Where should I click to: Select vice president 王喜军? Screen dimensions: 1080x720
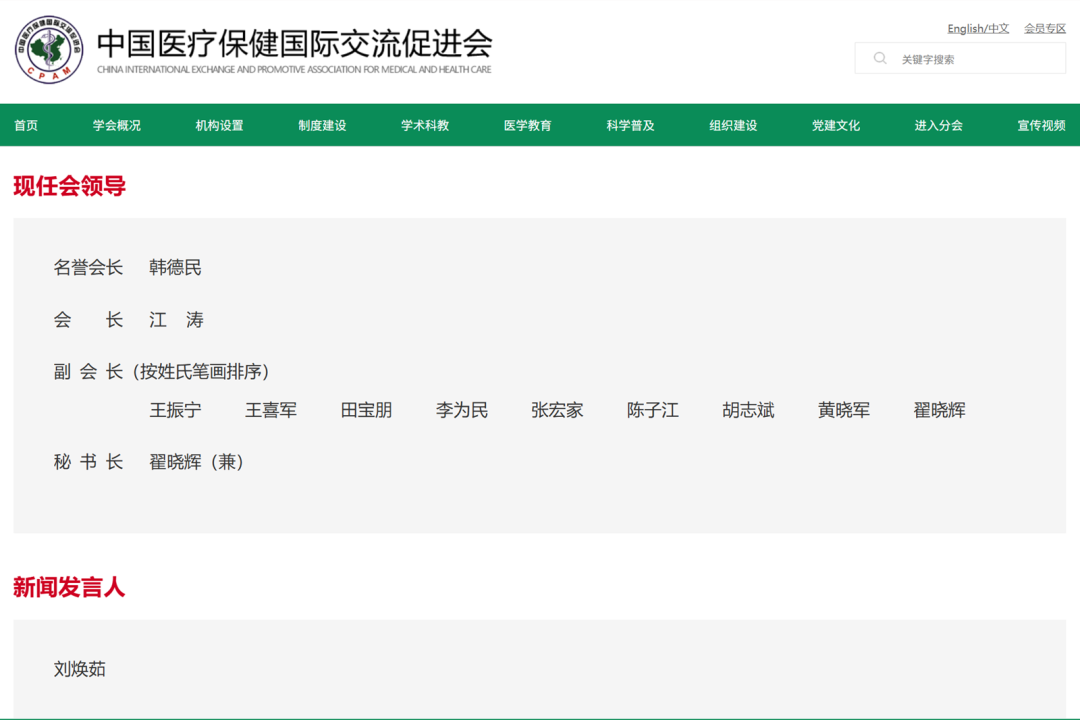[x=271, y=410]
